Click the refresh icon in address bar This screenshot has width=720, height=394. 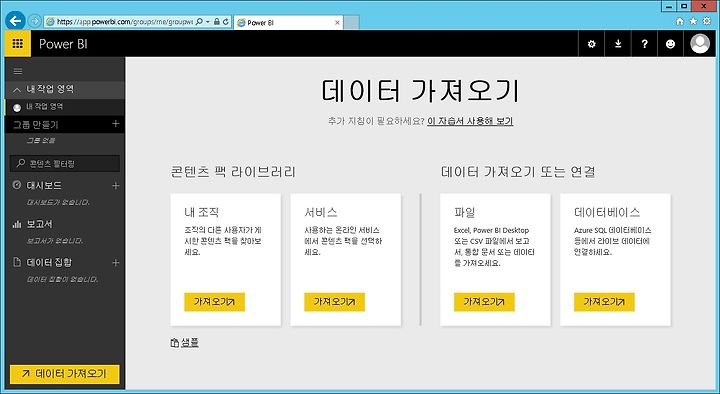(226, 22)
